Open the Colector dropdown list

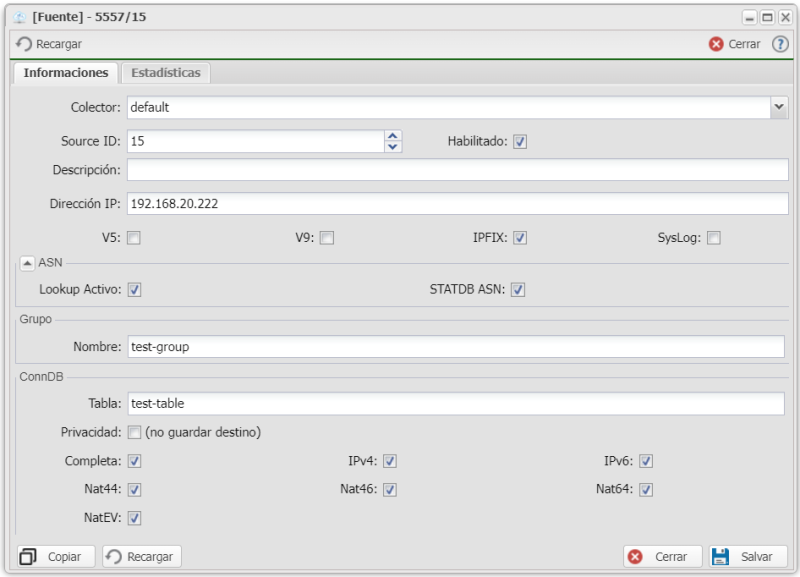click(779, 107)
